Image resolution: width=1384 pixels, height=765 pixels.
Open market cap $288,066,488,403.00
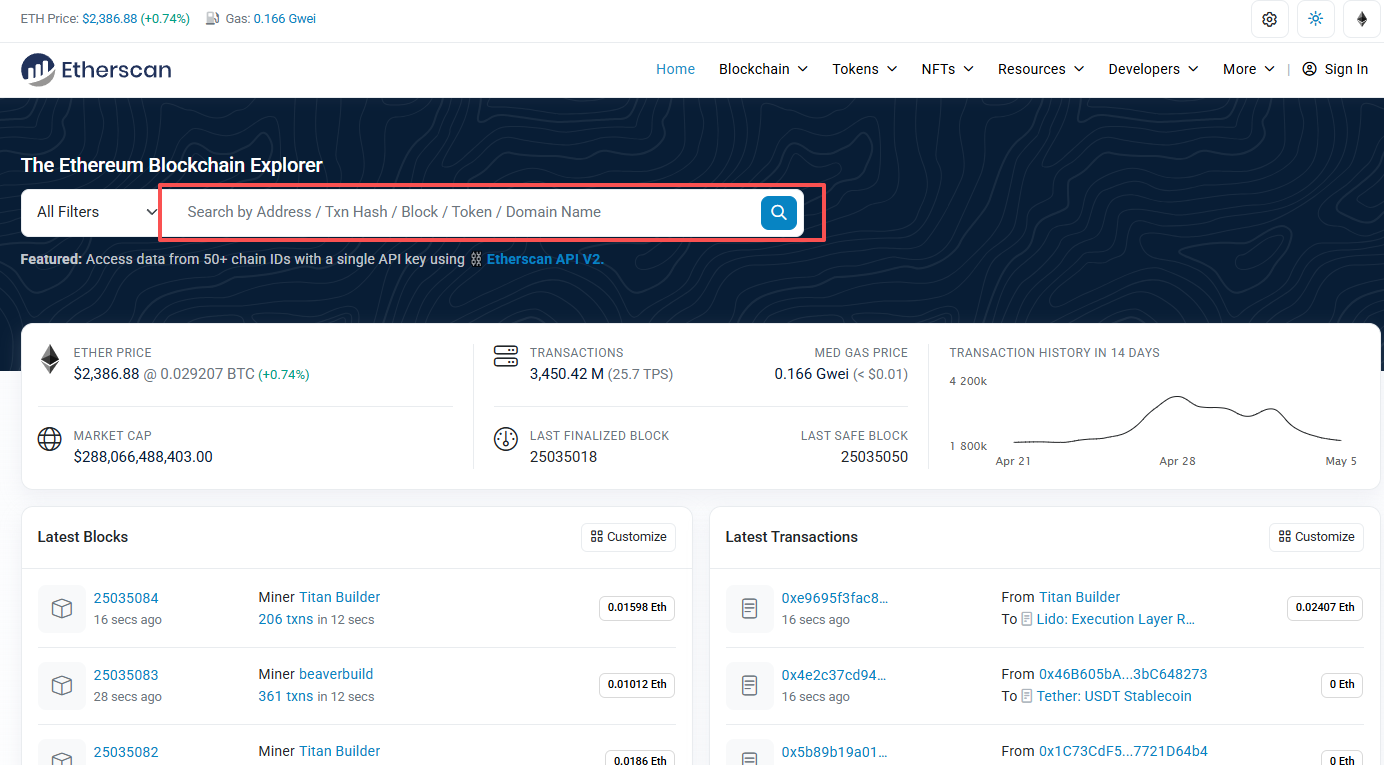pos(143,457)
